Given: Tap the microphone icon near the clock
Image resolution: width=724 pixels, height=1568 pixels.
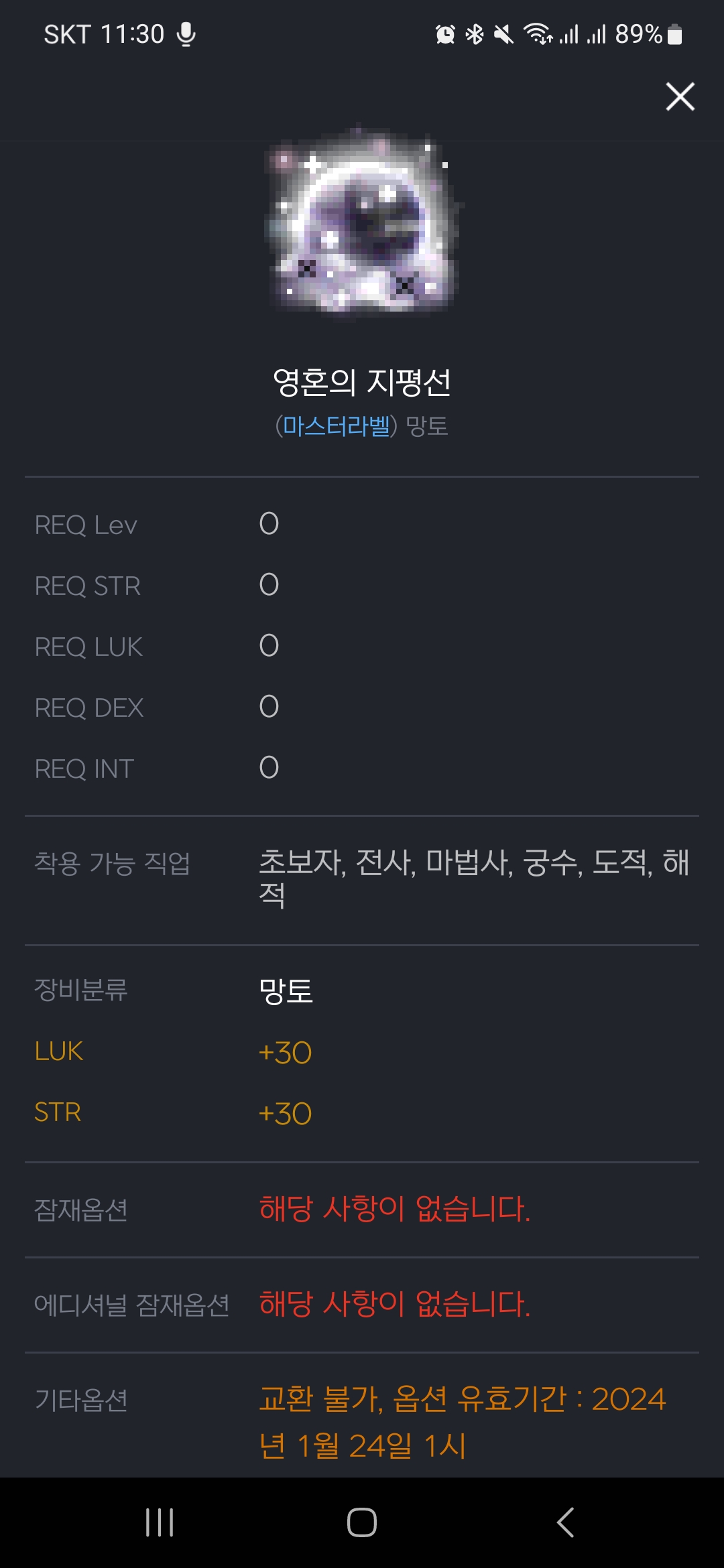Looking at the screenshot, I should coord(186,34).
